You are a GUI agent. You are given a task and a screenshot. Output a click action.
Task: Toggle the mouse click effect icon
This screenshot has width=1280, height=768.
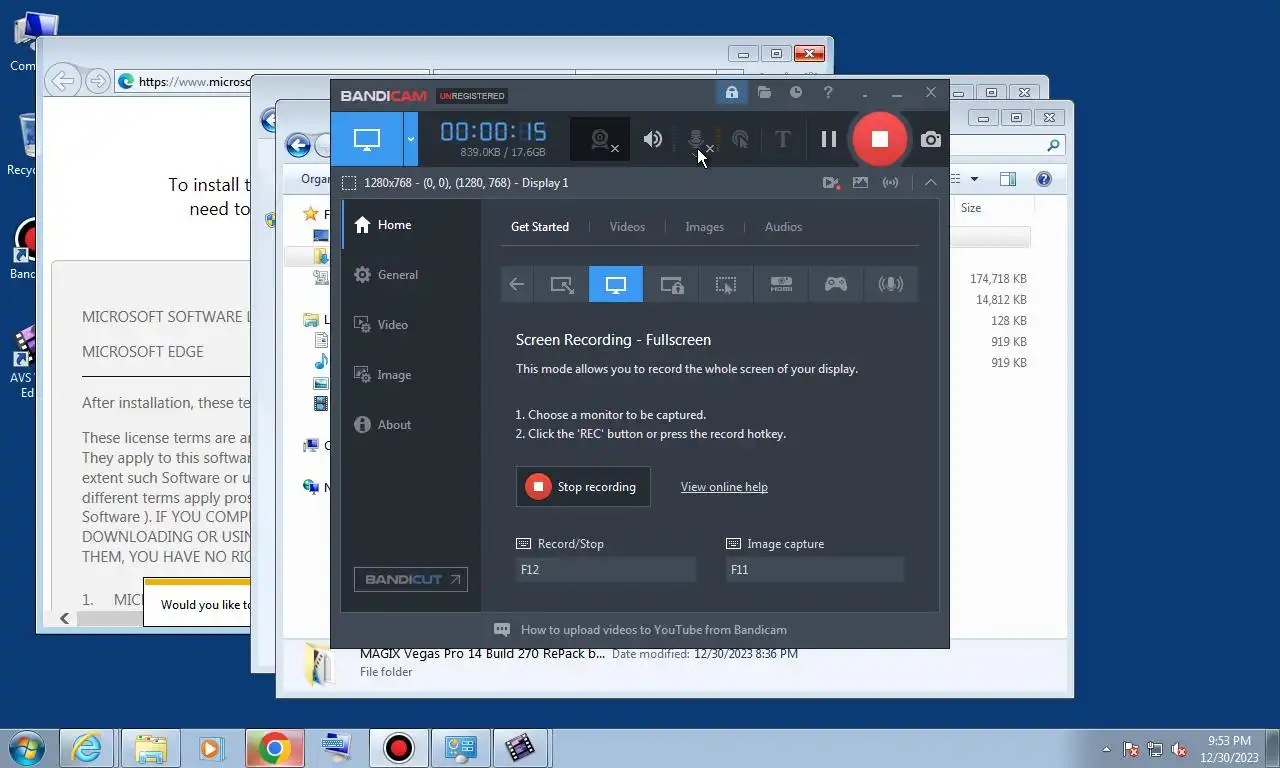tap(740, 139)
